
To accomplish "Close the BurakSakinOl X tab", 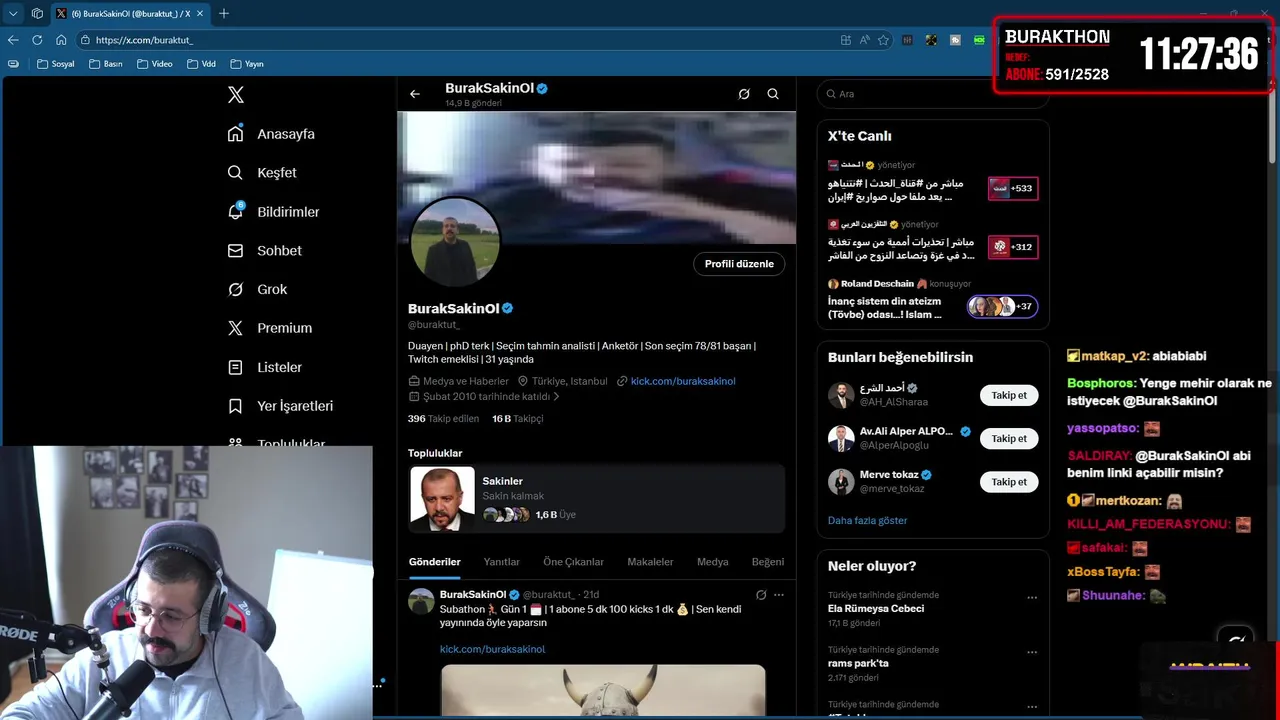I will pos(200,14).
